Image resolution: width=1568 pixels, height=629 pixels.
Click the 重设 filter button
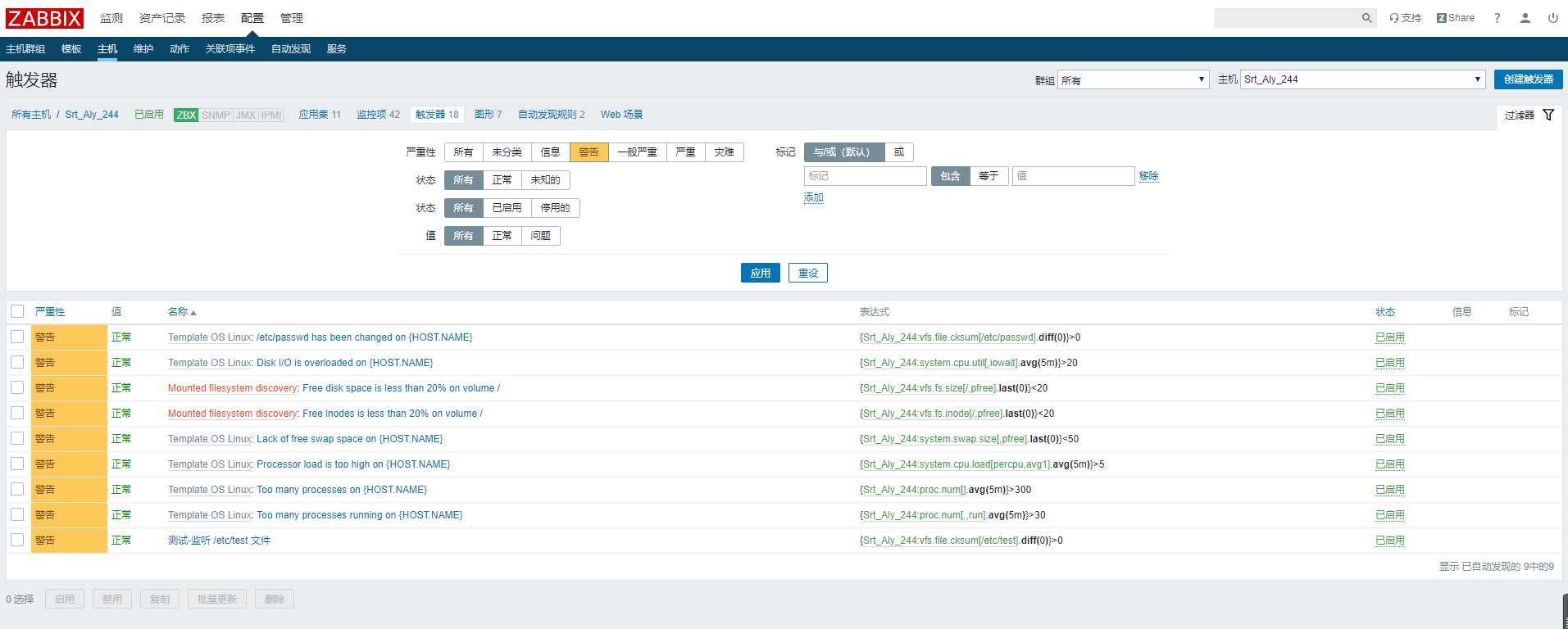tap(808, 273)
